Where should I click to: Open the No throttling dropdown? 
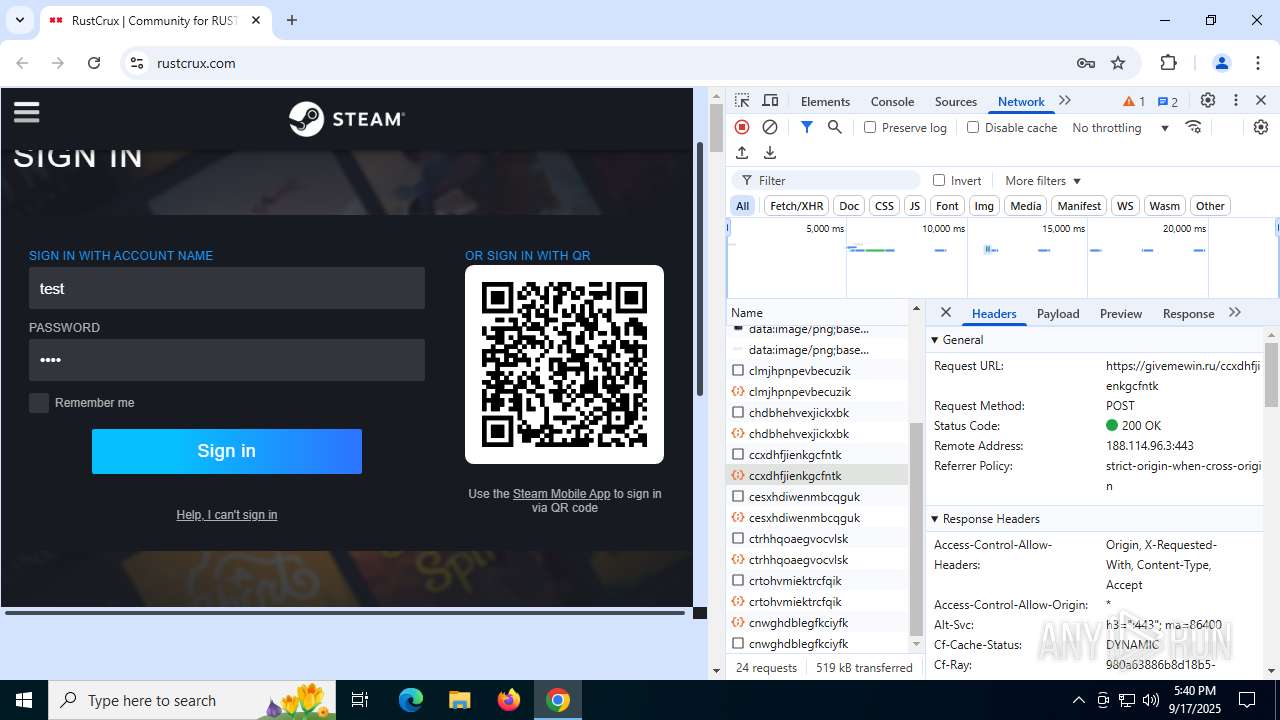pos(1120,128)
